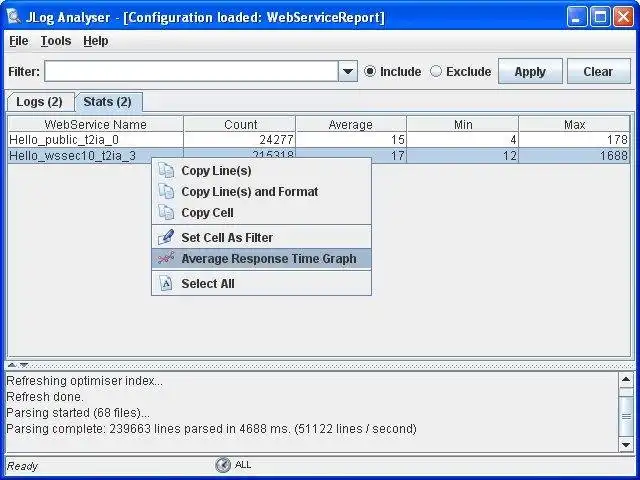This screenshot has height=480, width=640.
Task: Close the JLog Analyser window
Action: (623, 18)
